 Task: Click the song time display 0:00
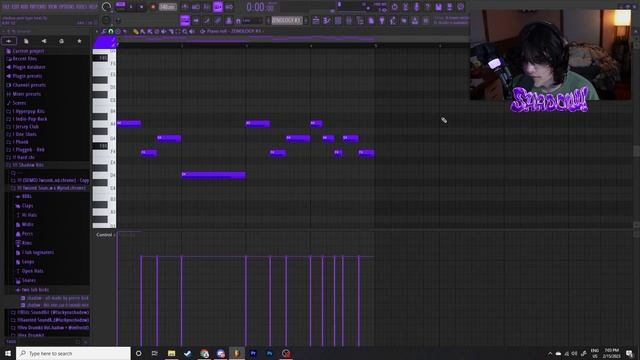[261, 7]
